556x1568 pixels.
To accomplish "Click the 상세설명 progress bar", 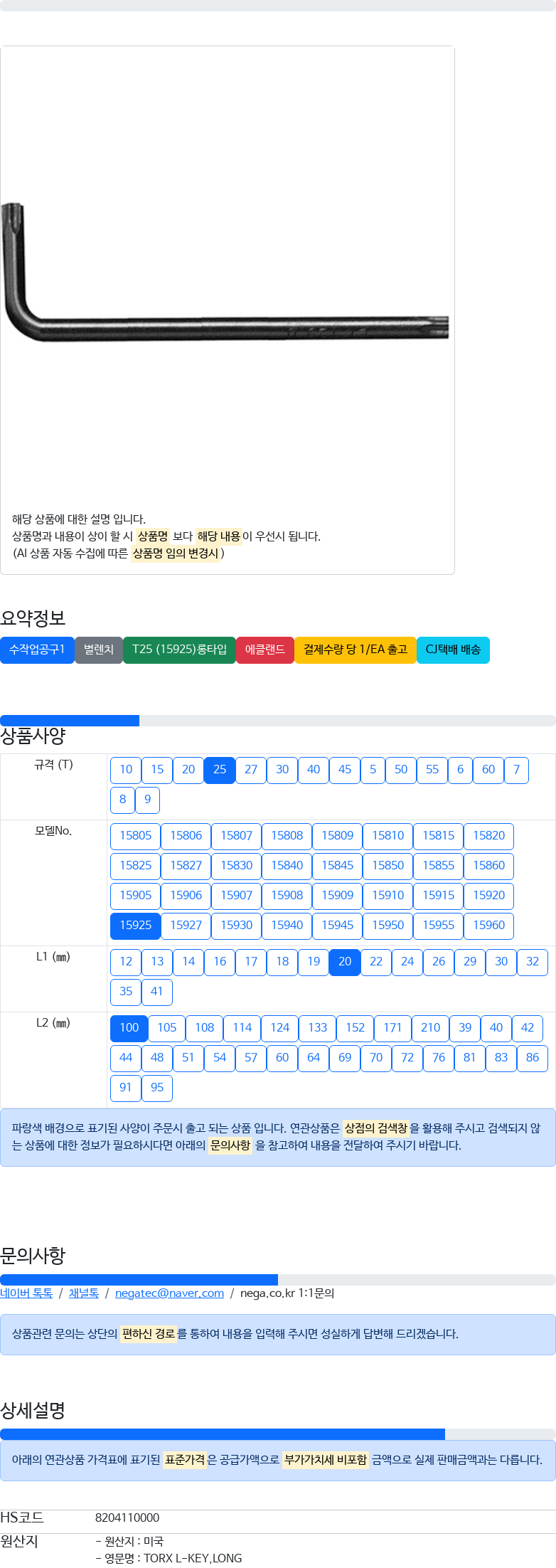I will coord(278,1434).
